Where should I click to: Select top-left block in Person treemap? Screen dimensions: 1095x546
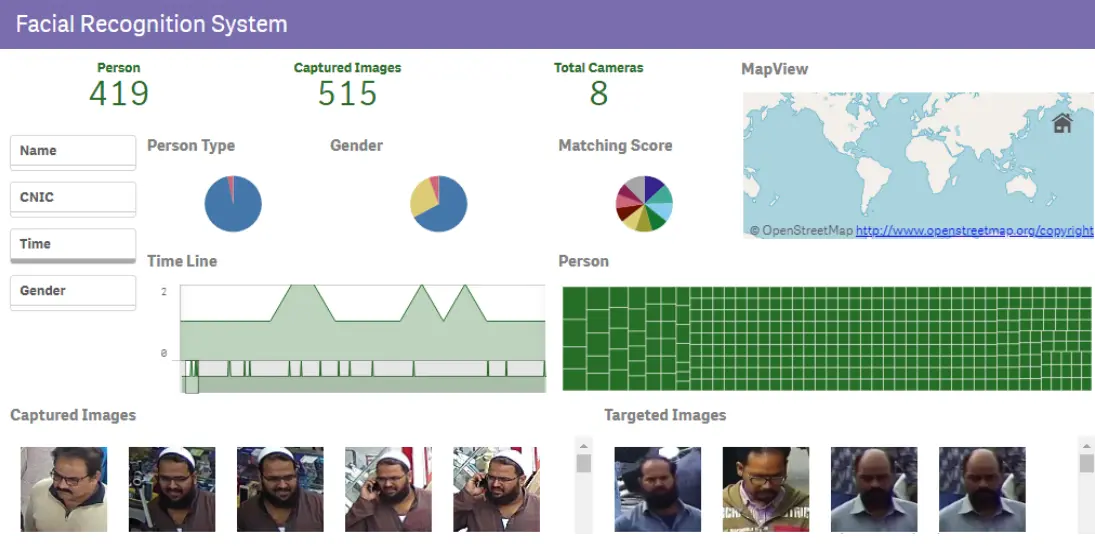(574, 298)
